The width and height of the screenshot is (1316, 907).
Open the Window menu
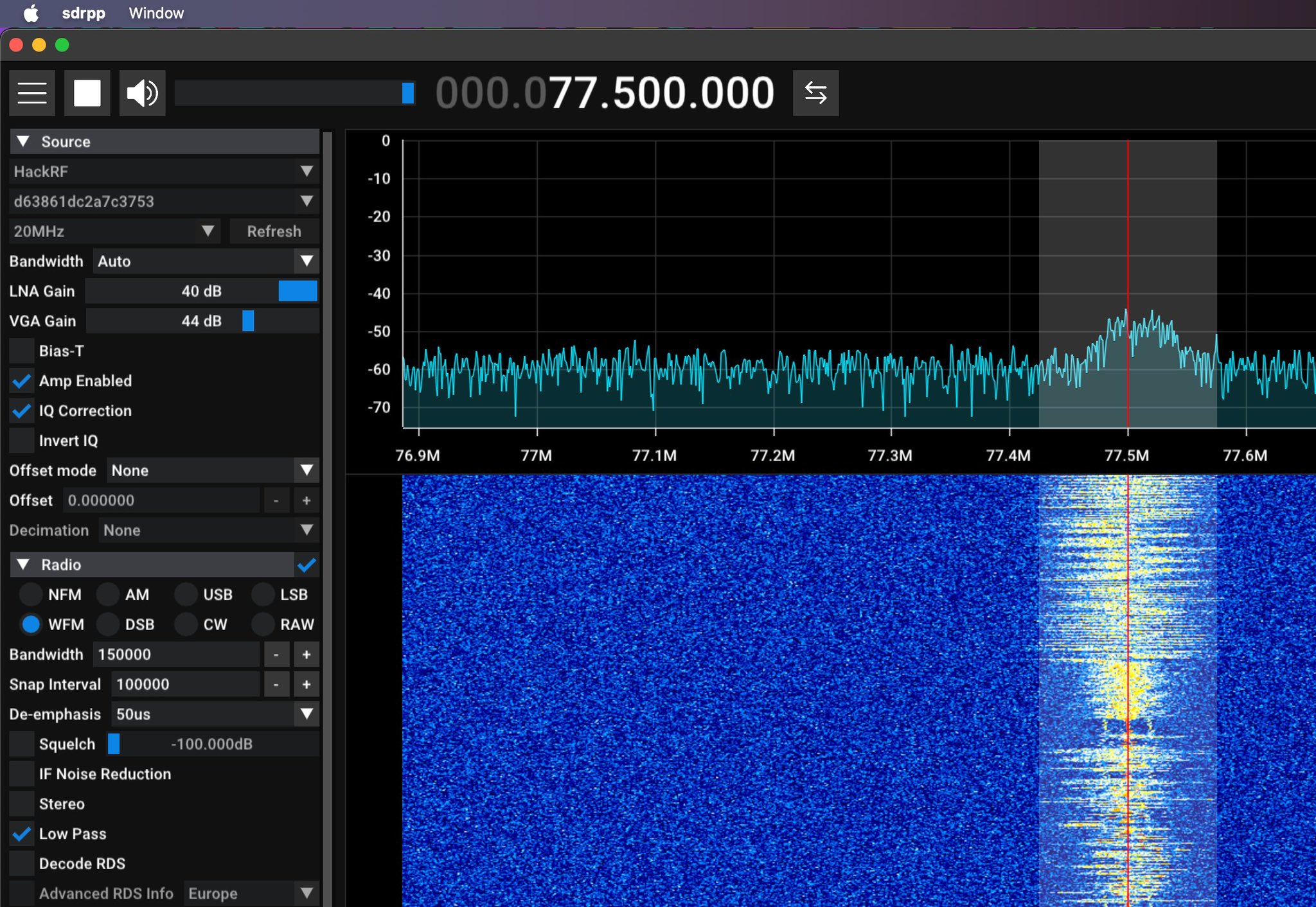coord(156,13)
